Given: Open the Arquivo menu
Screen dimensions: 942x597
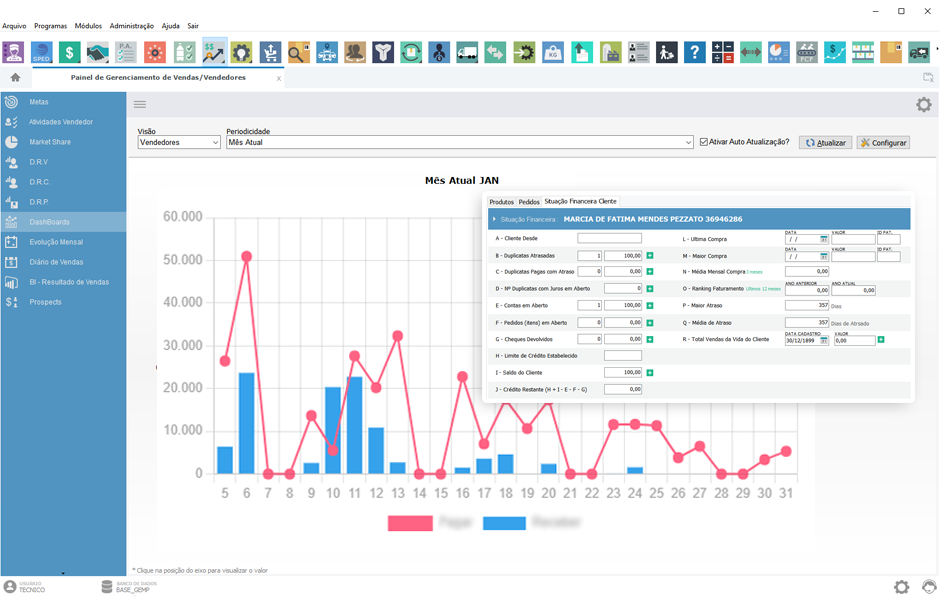Looking at the screenshot, I should (x=14, y=26).
